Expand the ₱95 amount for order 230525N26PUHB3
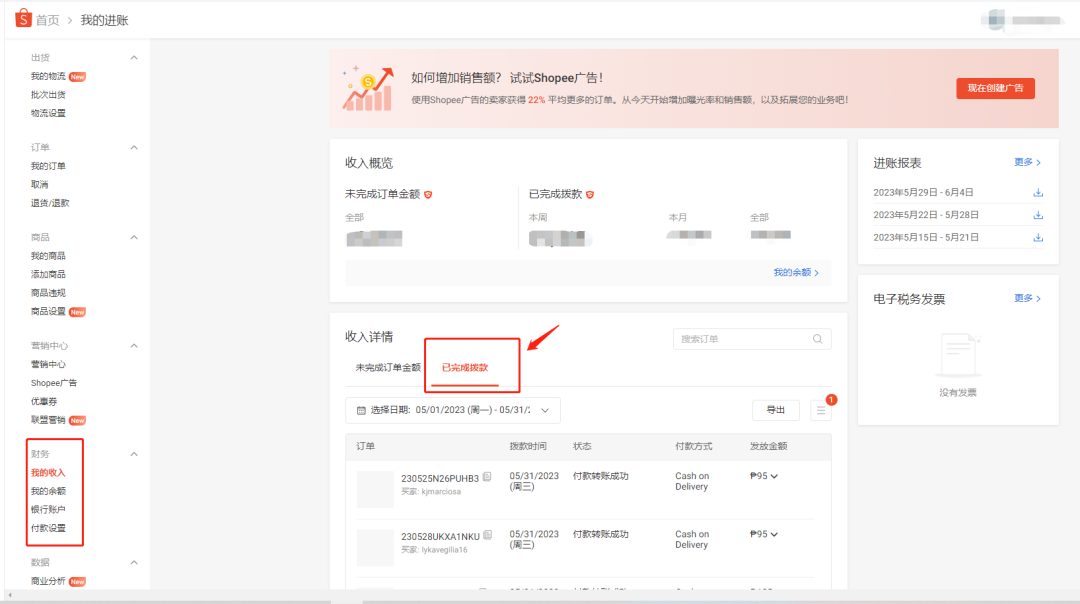Viewport: 1080px width, 604px height. point(775,476)
